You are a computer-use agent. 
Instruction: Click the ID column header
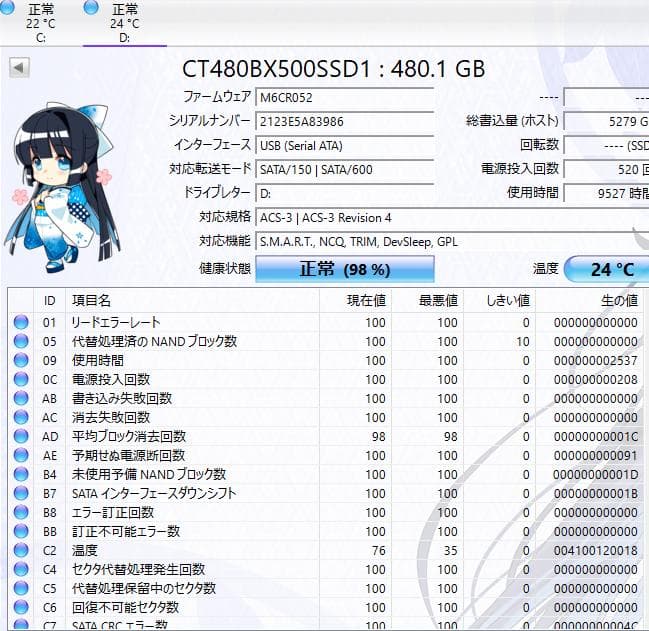[x=49, y=300]
